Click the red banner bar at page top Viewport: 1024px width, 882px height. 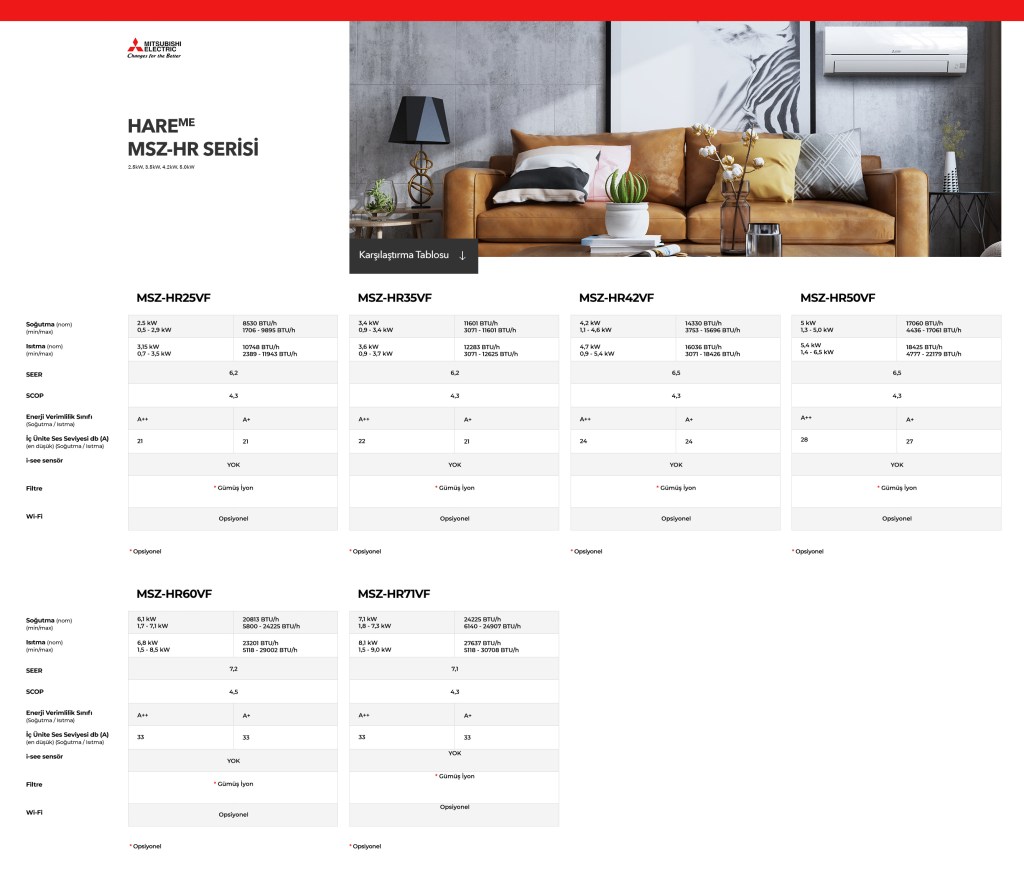(512, 10)
